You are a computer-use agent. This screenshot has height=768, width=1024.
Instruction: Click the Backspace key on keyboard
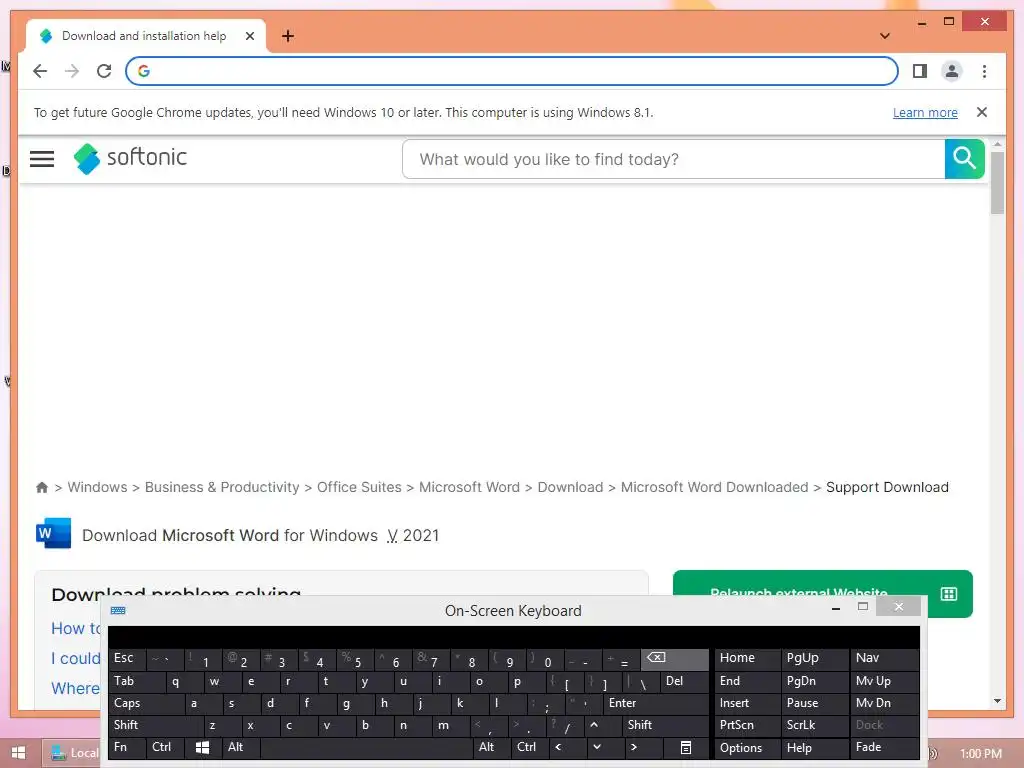click(x=674, y=658)
